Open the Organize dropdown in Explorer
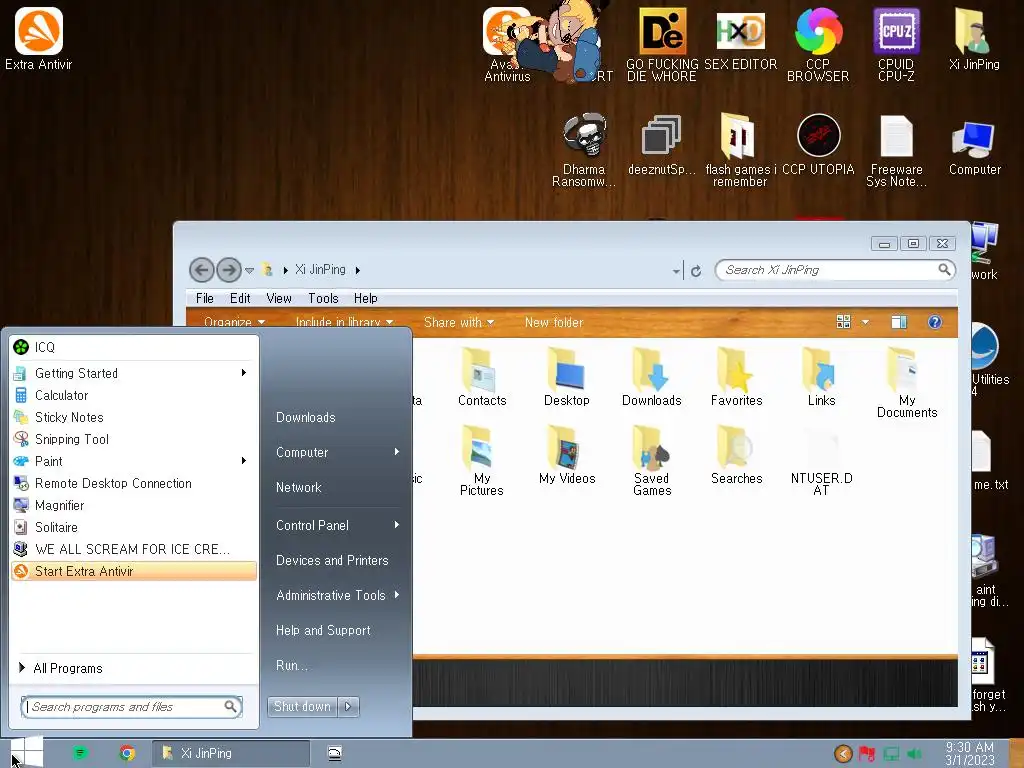This screenshot has height=768, width=1024. pyautogui.click(x=234, y=322)
